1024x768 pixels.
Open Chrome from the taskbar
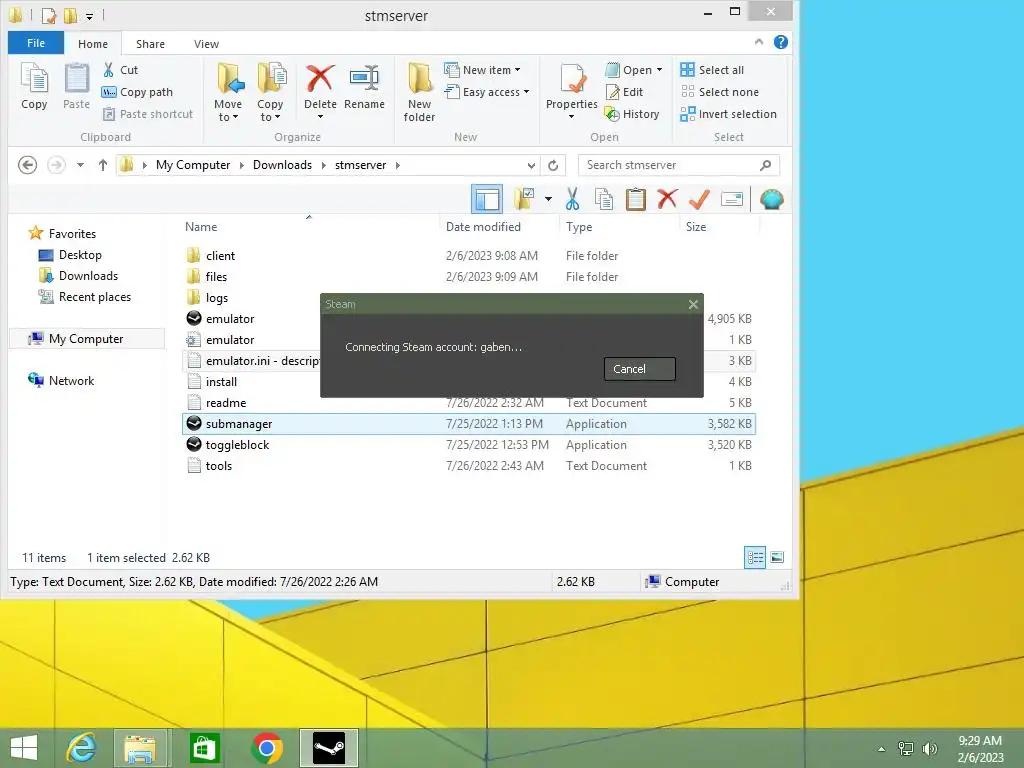click(x=266, y=748)
